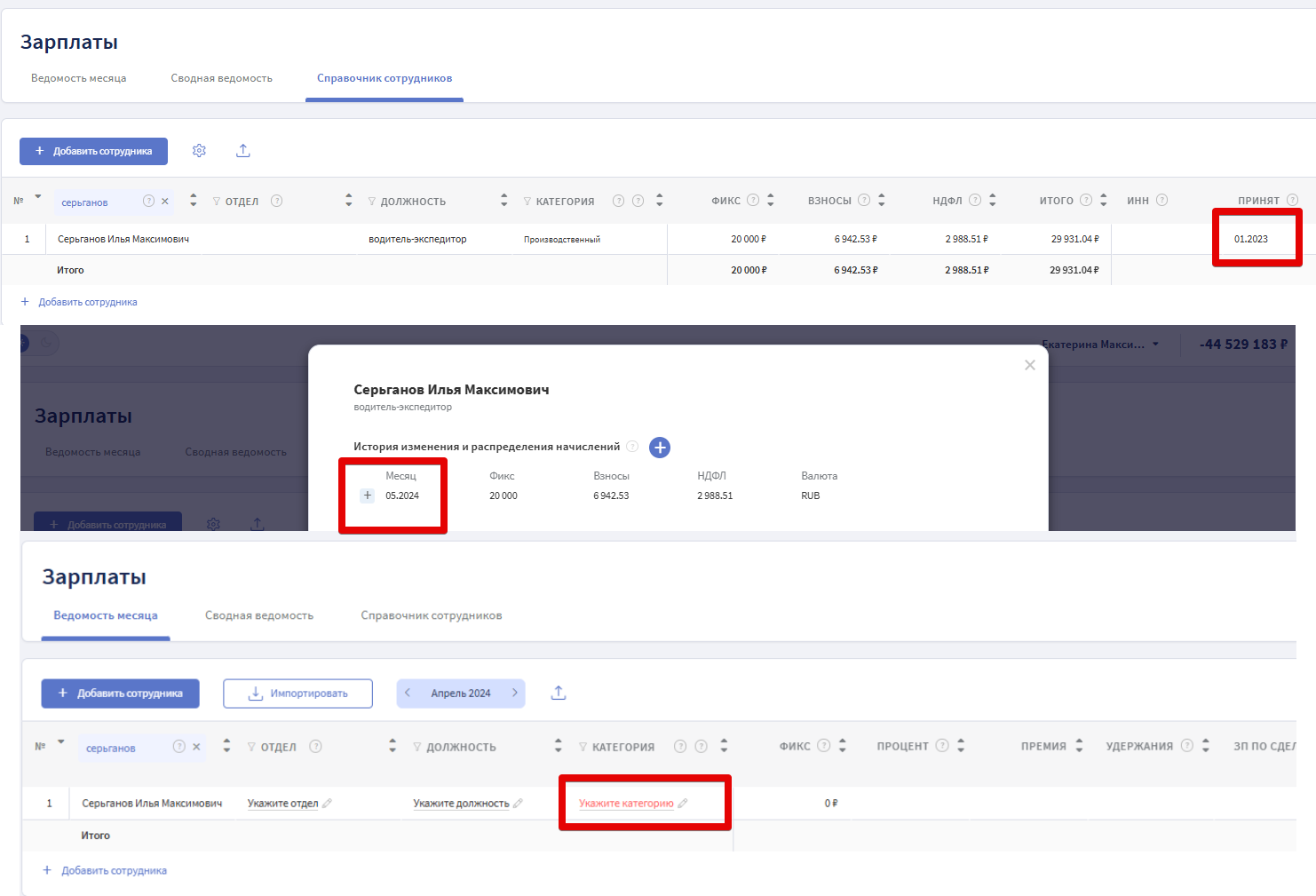Click the pencil icon next to Укажите отдел
This screenshot has width=1316, height=896.
327,804
